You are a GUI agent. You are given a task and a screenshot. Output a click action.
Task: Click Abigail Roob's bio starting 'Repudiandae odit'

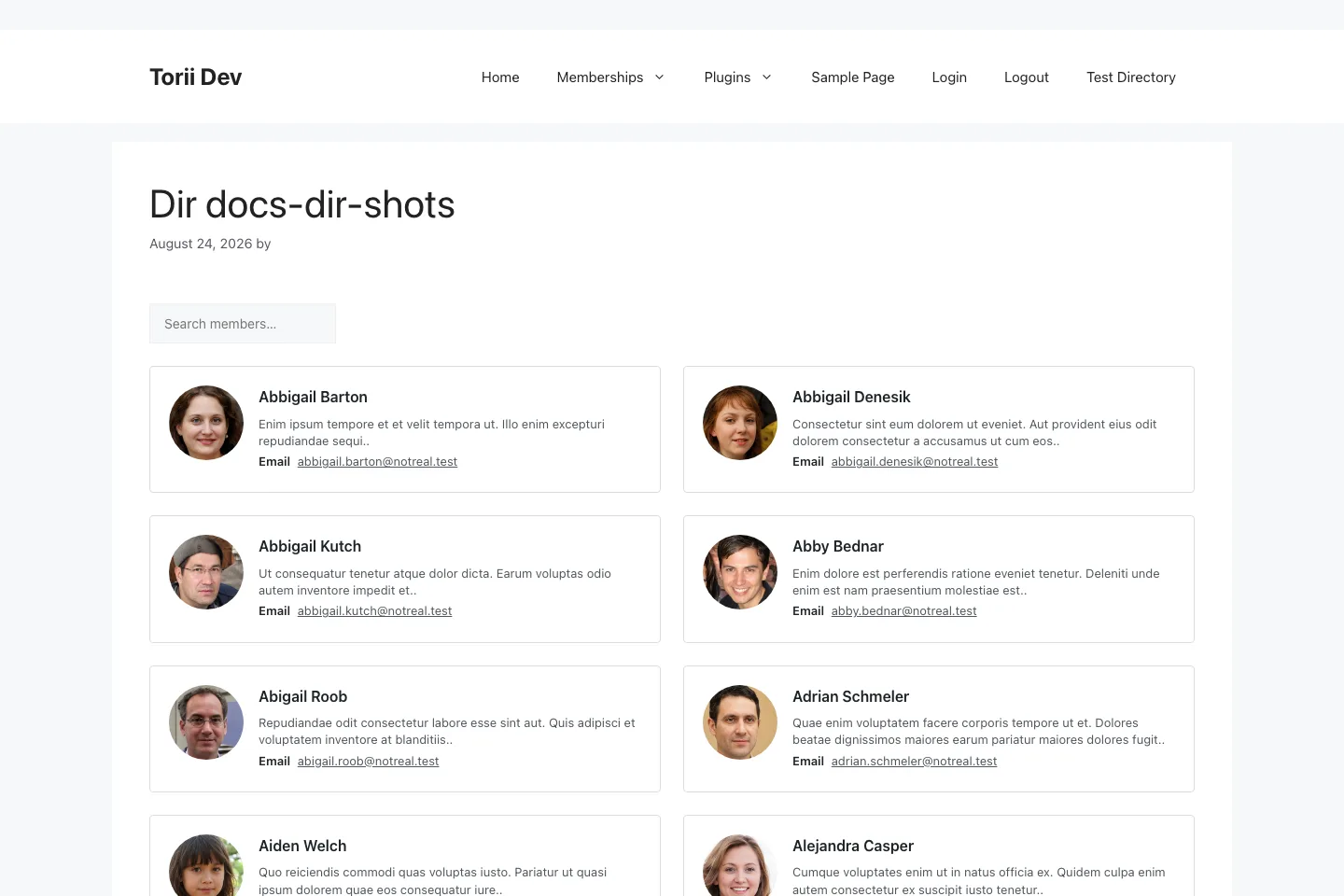[x=447, y=731]
